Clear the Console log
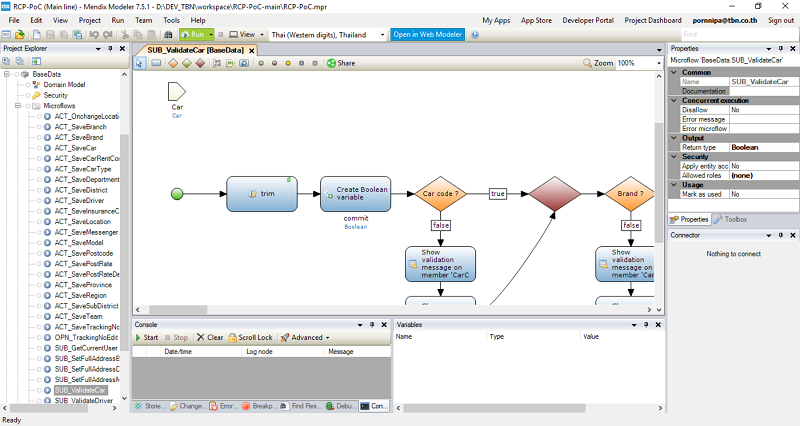Screen dimensions: 800x426 click(210, 338)
